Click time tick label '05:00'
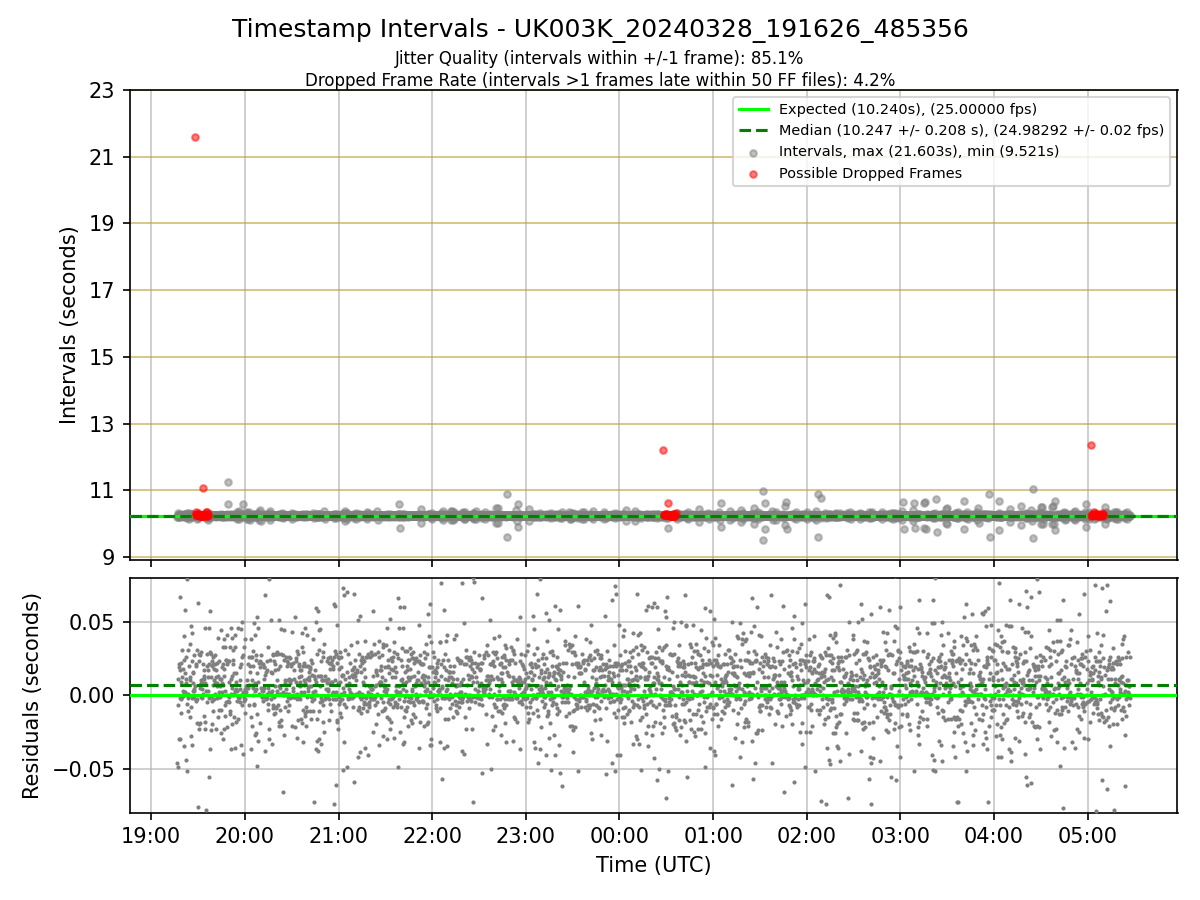The image size is (1200, 900). click(x=1088, y=836)
